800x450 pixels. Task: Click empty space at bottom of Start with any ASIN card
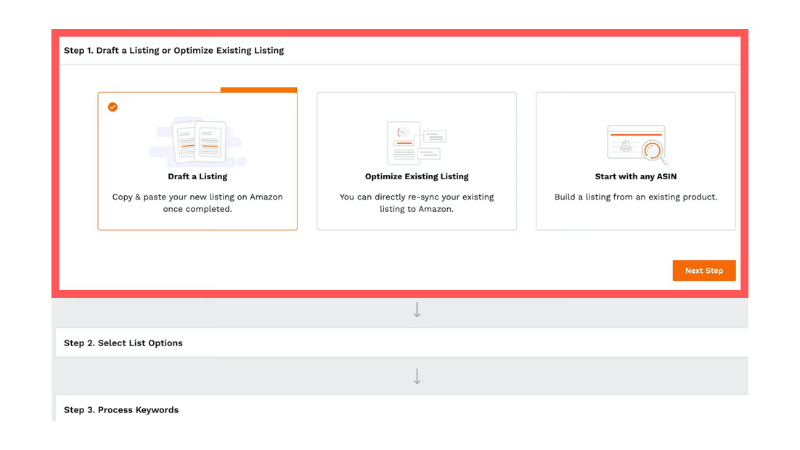point(635,218)
